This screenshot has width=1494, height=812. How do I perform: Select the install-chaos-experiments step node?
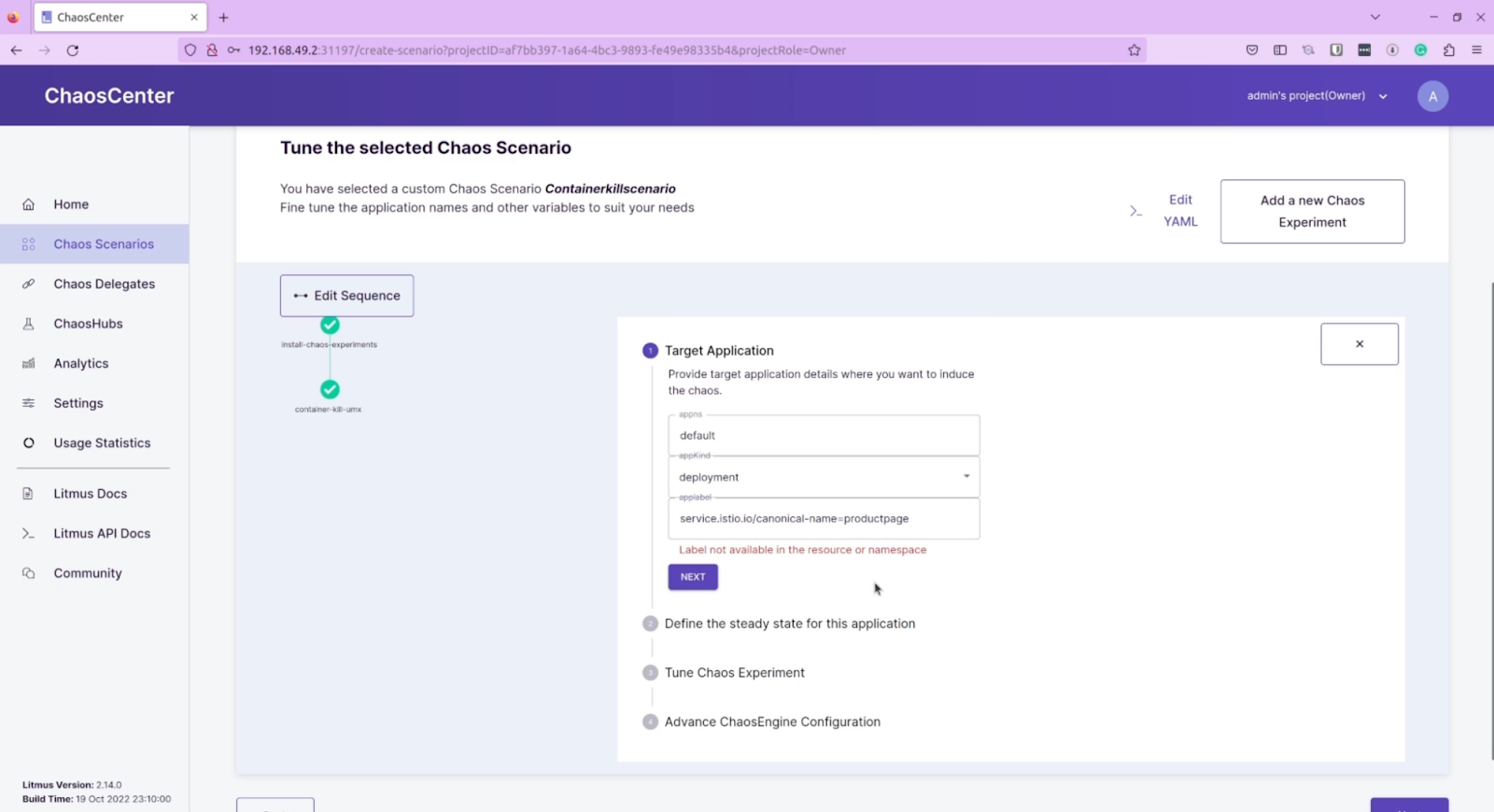point(330,325)
